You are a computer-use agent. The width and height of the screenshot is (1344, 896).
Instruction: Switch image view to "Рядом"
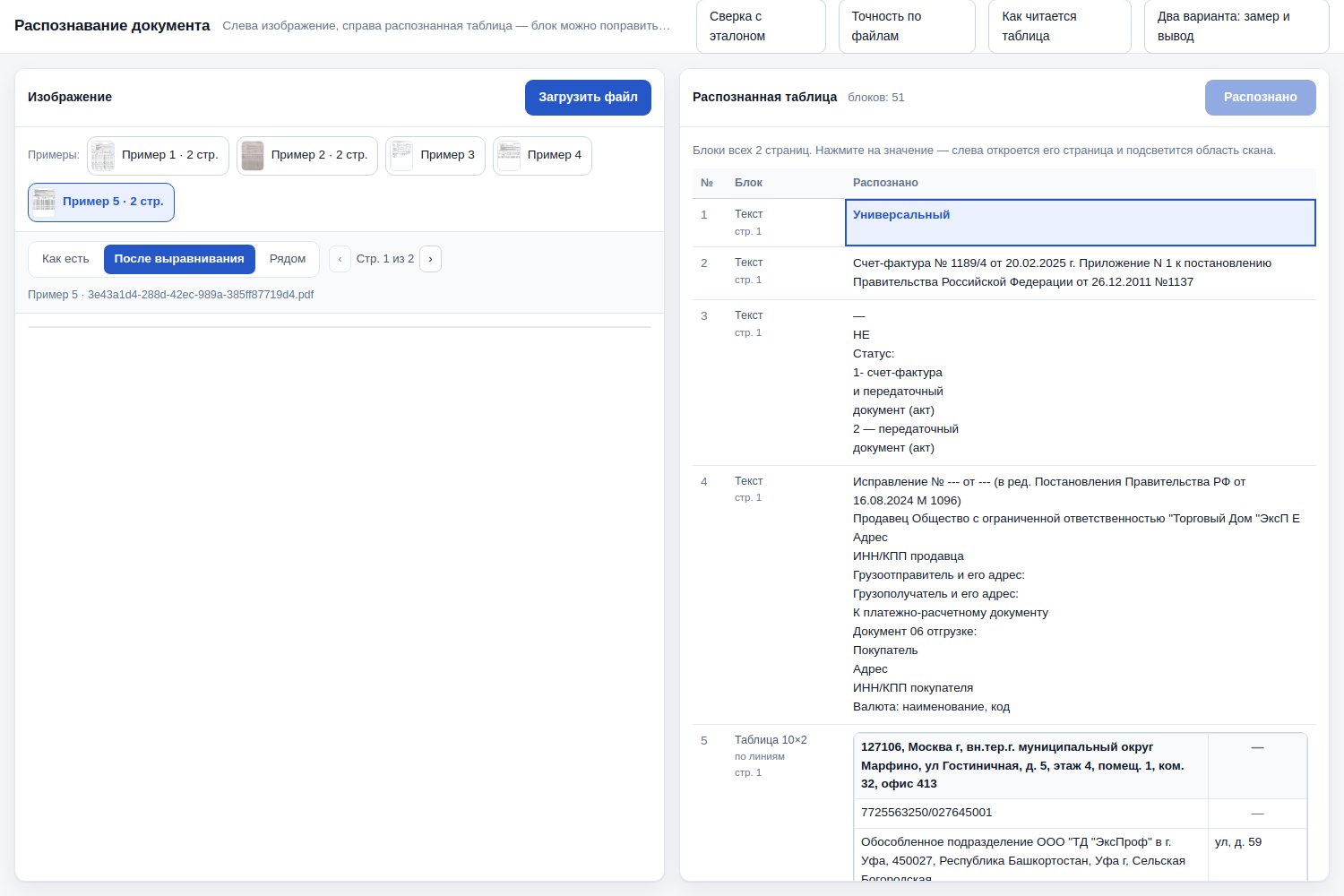[288, 259]
